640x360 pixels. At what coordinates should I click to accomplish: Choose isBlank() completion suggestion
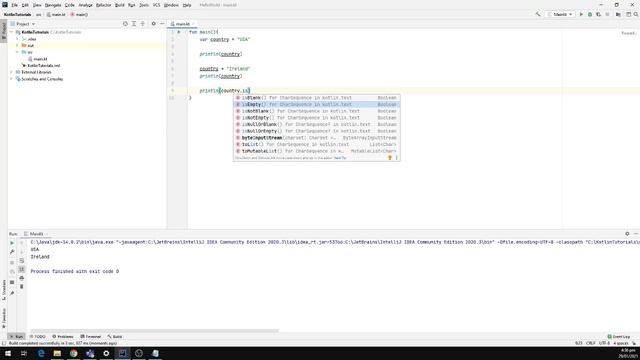pos(317,98)
